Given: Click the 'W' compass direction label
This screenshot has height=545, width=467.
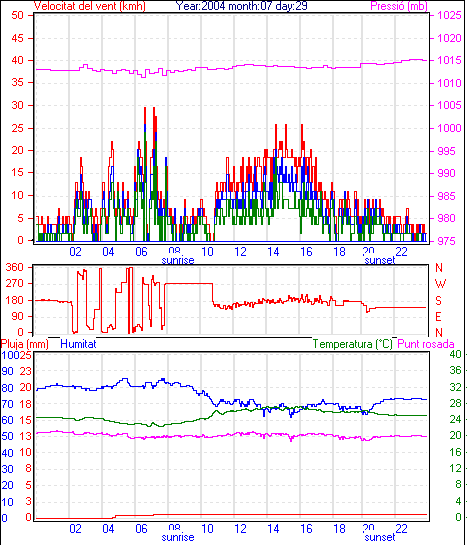Looking at the screenshot, I should tap(440, 284).
